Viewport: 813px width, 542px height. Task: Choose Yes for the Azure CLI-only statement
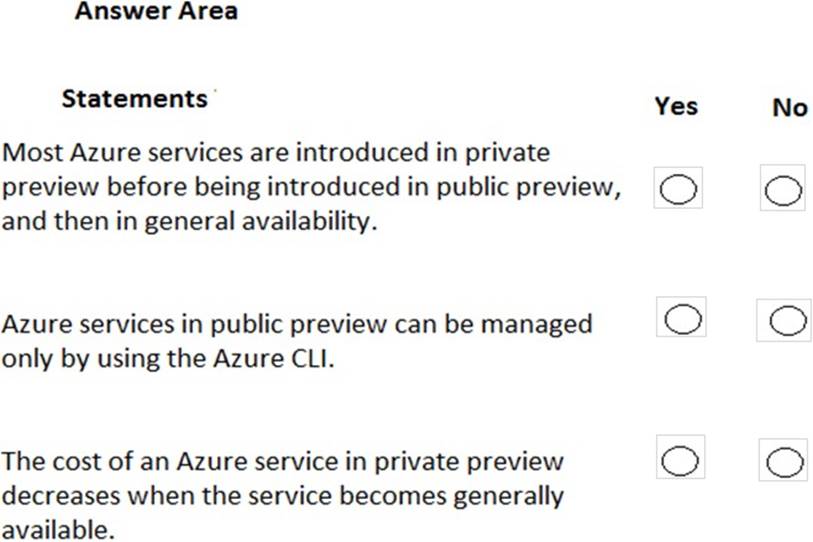click(x=682, y=319)
